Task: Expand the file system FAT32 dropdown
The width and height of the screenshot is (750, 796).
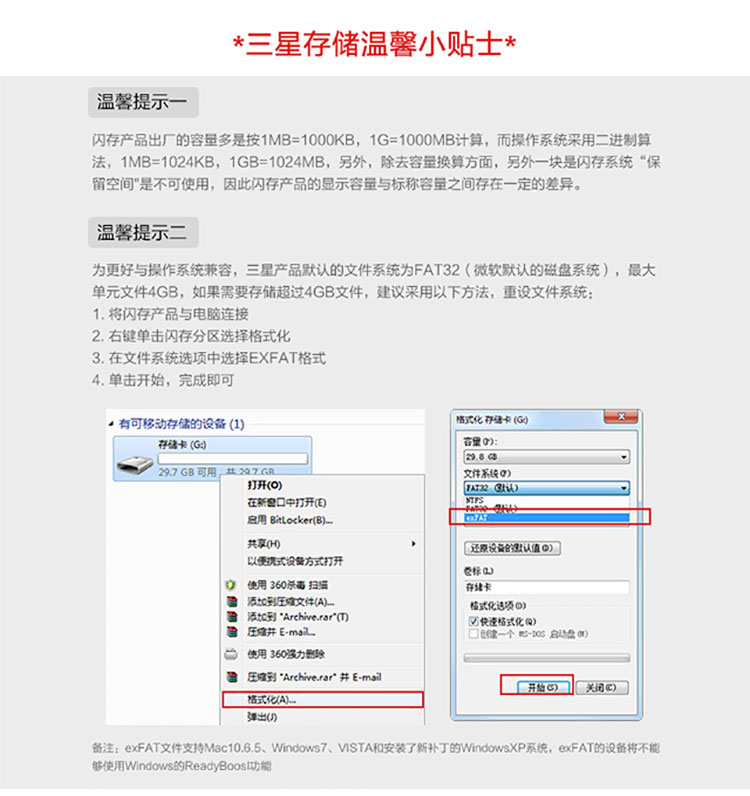Action: click(547, 488)
